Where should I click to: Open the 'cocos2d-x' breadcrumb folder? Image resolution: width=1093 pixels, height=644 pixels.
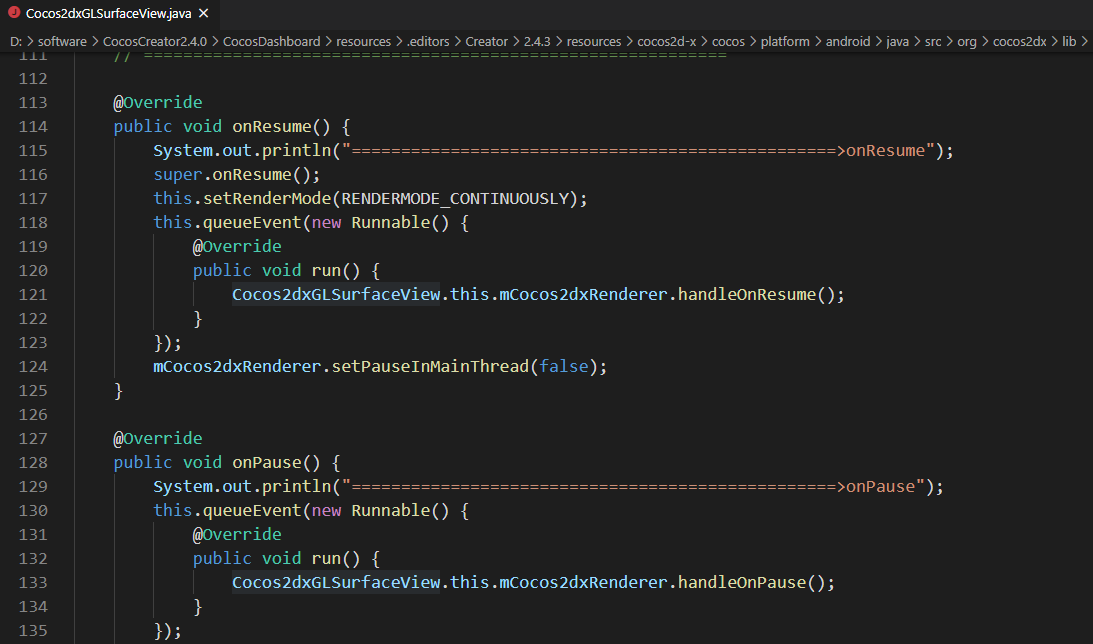666,42
